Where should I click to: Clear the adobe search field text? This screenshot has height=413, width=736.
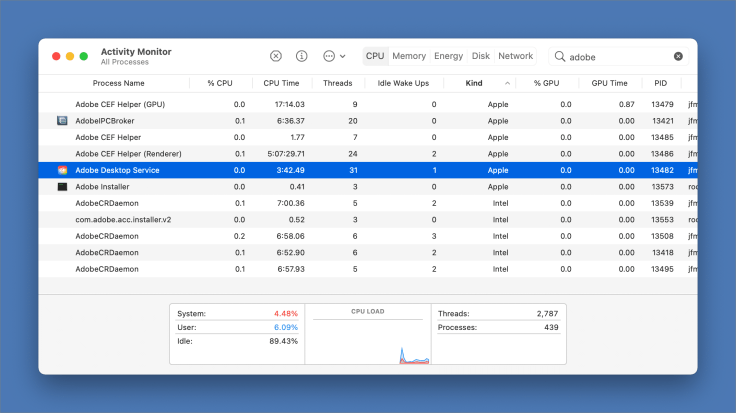click(x=678, y=56)
